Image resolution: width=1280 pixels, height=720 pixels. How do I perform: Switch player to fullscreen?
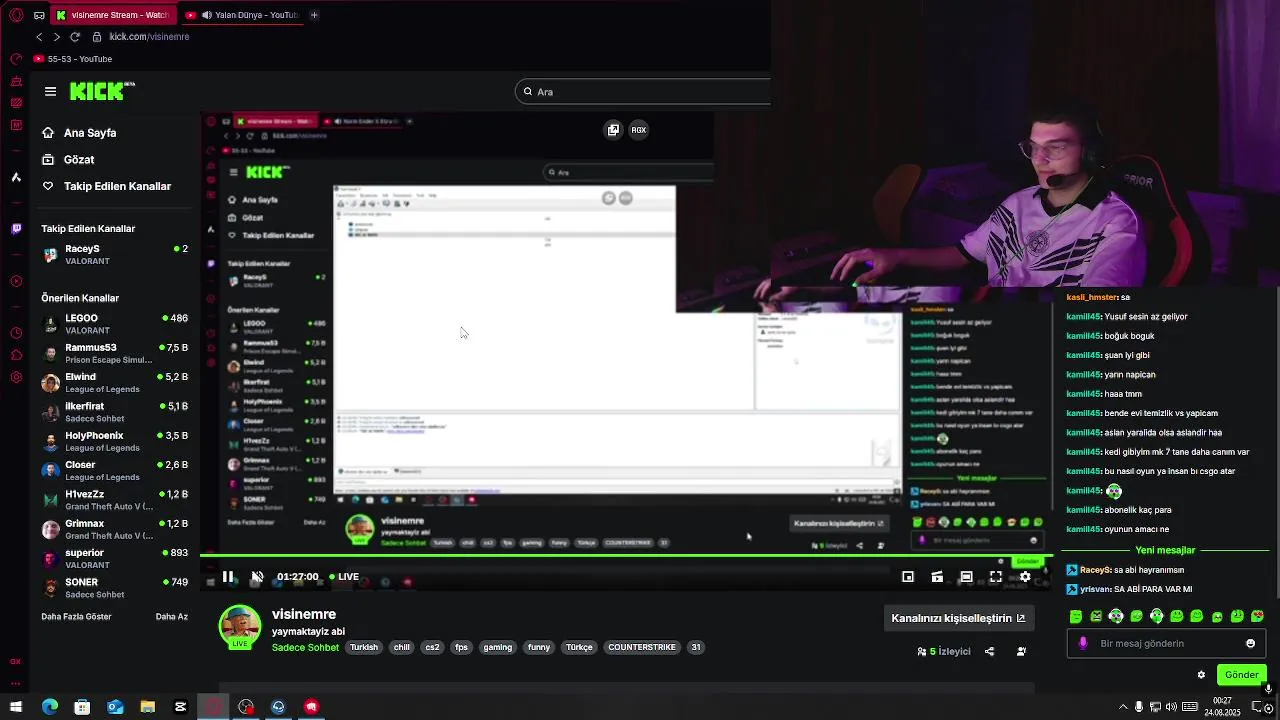[x=996, y=576]
